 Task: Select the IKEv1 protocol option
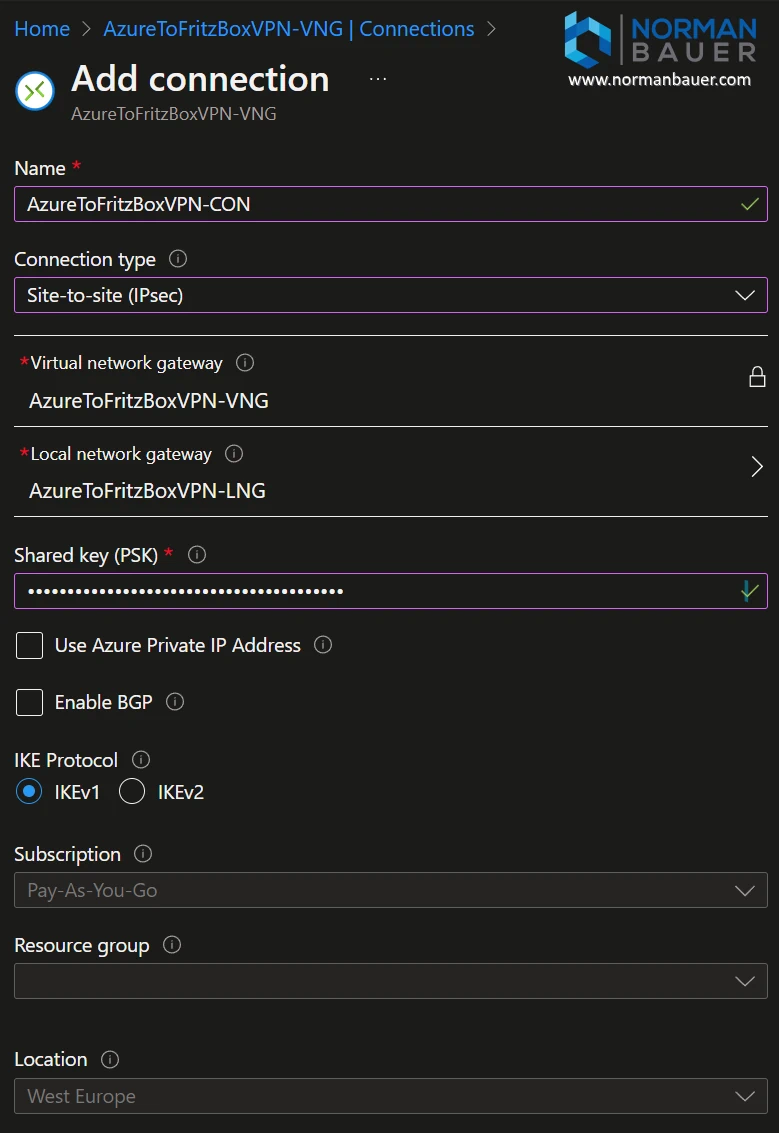[30, 792]
